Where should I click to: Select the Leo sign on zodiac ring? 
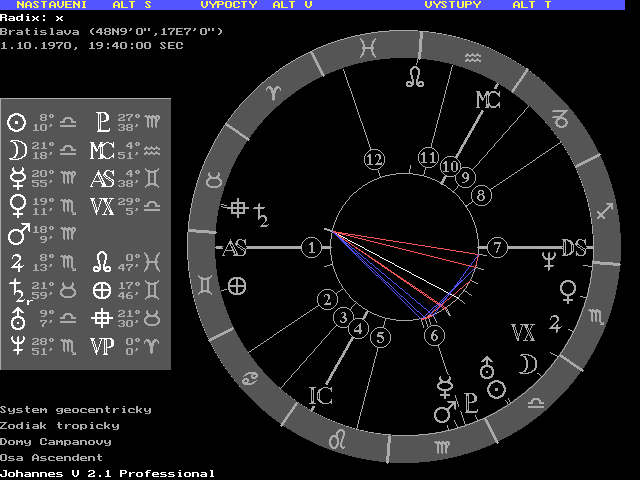point(340,438)
